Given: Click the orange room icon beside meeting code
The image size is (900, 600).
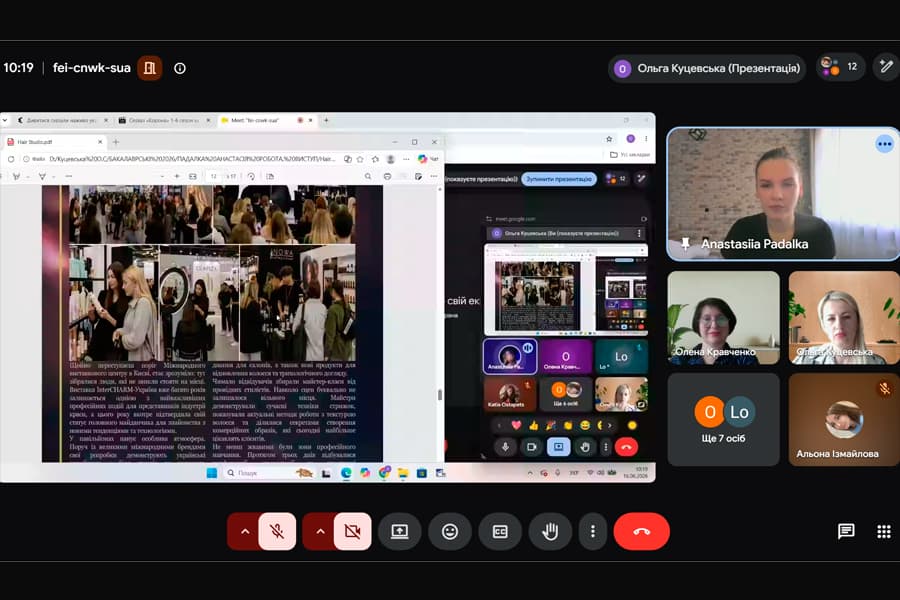Looking at the screenshot, I should 150,68.
